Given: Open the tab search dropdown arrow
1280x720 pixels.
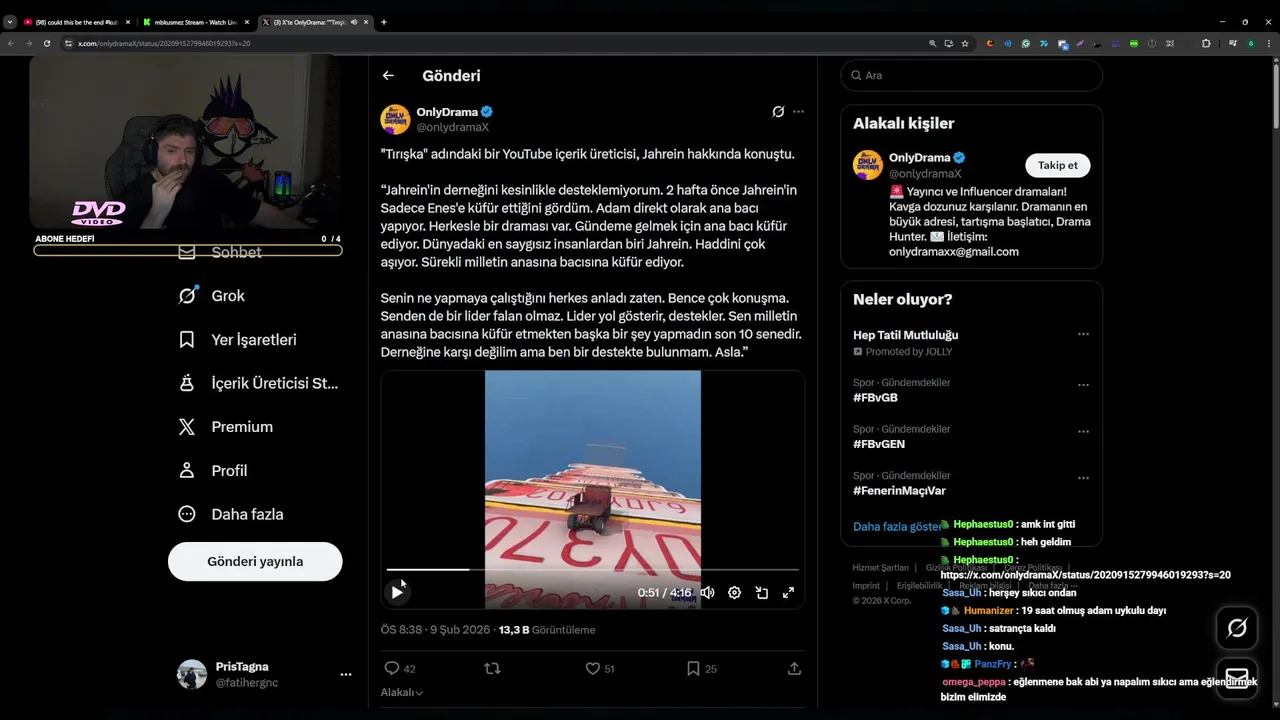Looking at the screenshot, I should [10, 22].
